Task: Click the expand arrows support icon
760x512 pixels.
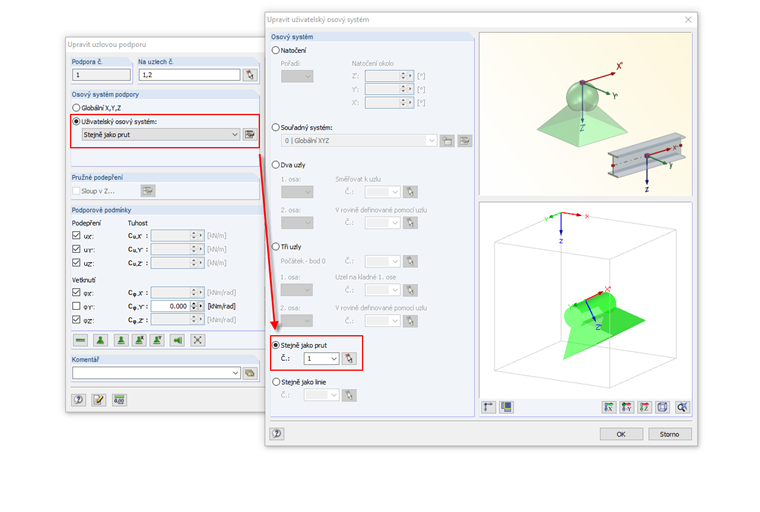Action: pos(197,340)
